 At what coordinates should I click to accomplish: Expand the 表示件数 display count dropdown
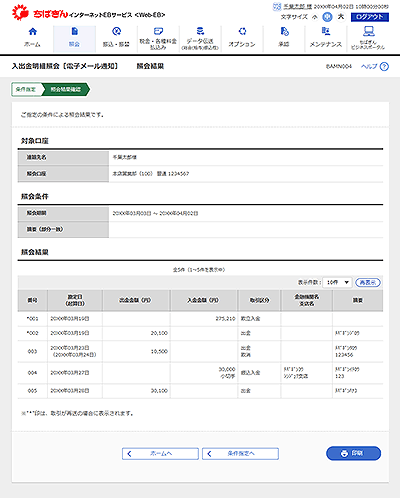click(x=337, y=283)
